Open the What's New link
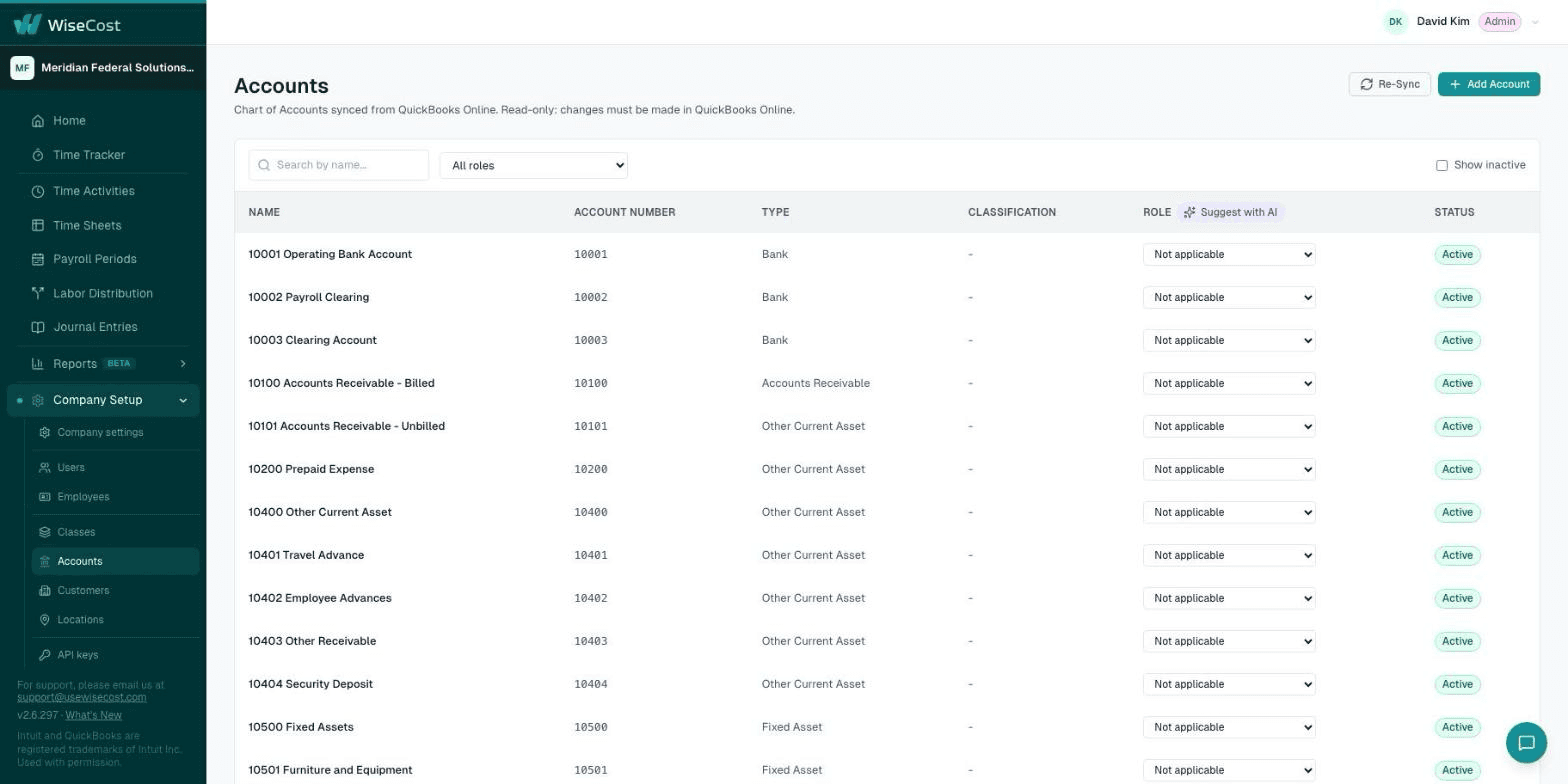 (94, 716)
